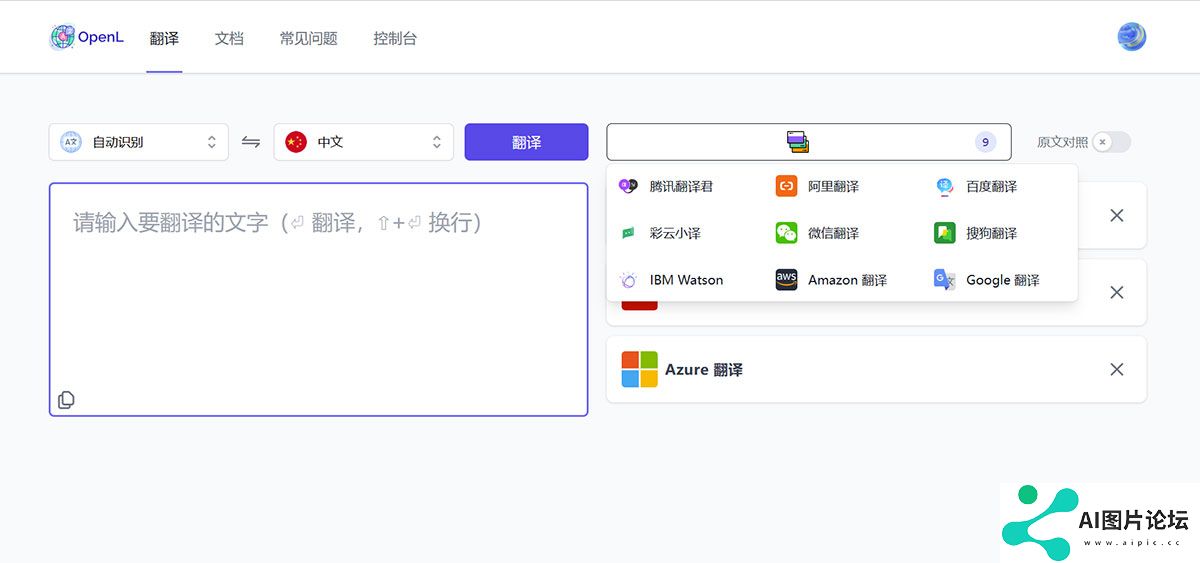This screenshot has width=1200, height=563.
Task: Close the second translator card above Azure
Action: pyautogui.click(x=1117, y=292)
